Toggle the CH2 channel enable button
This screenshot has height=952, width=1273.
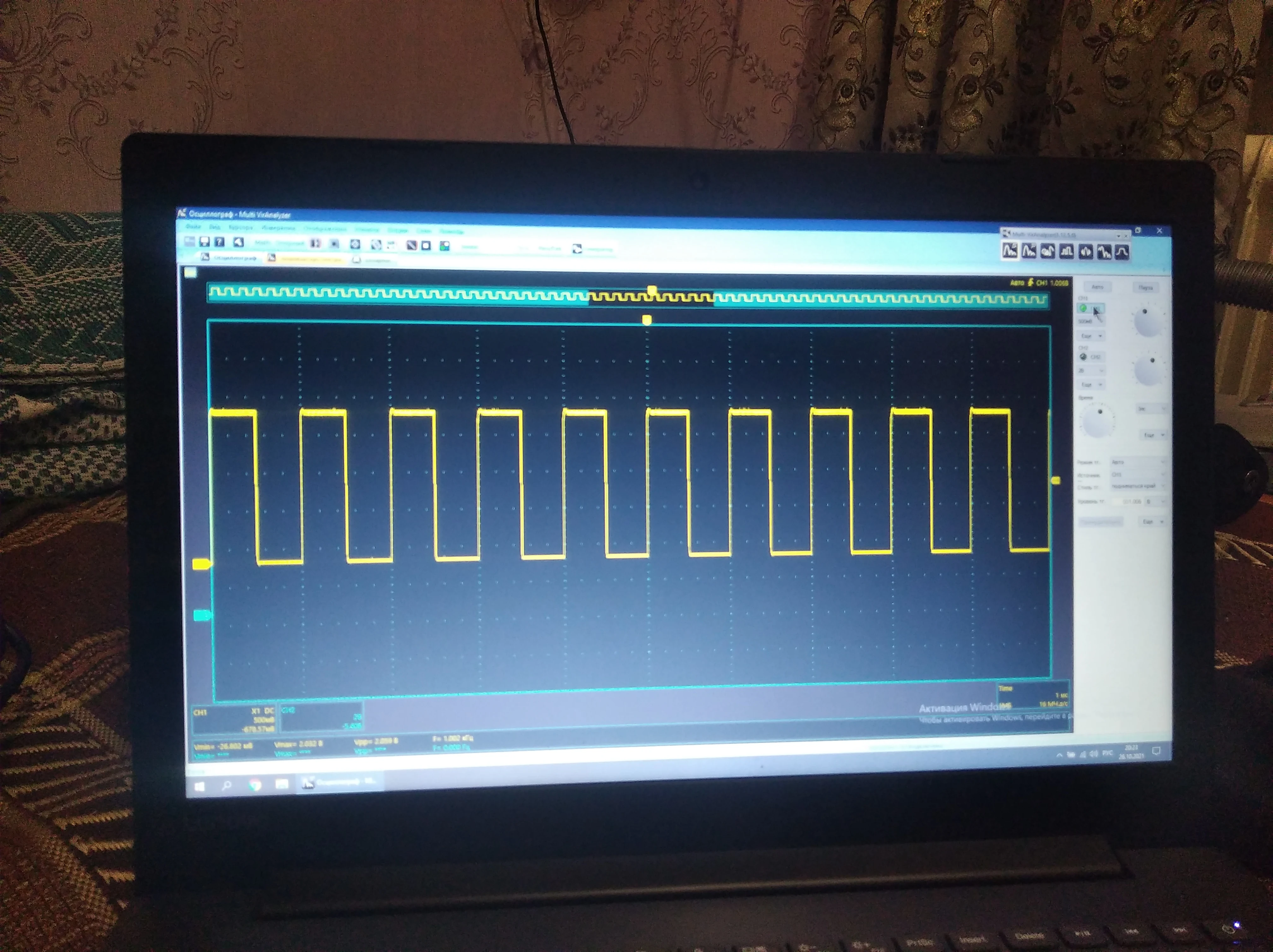tap(1090, 357)
